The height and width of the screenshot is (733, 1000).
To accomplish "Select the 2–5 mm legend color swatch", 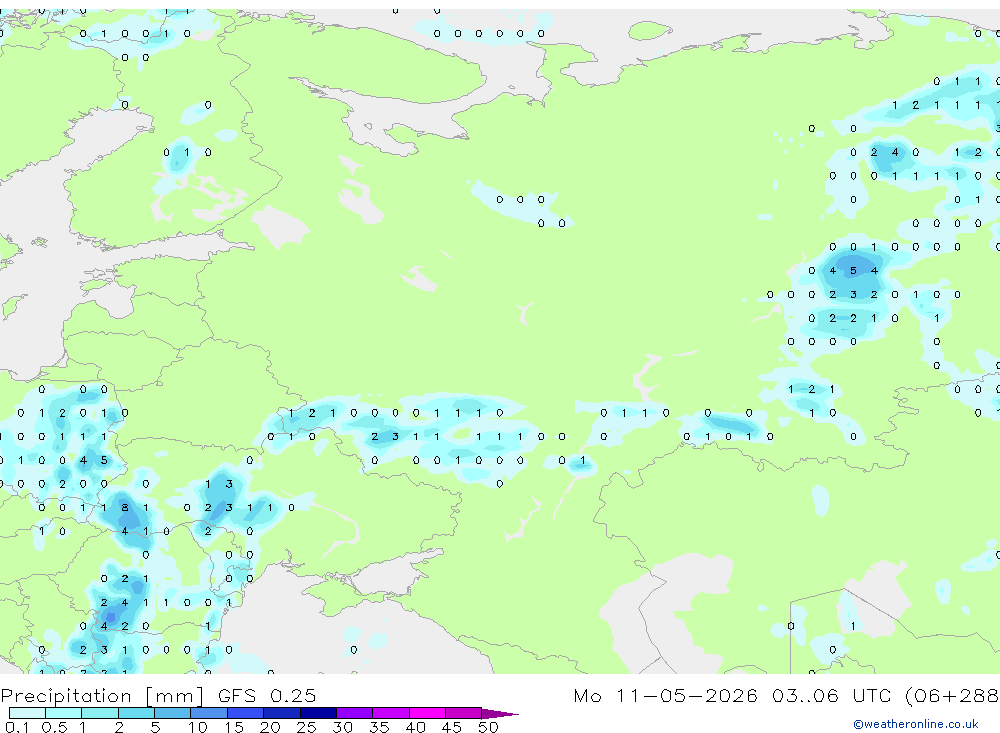I will (x=136, y=713).
